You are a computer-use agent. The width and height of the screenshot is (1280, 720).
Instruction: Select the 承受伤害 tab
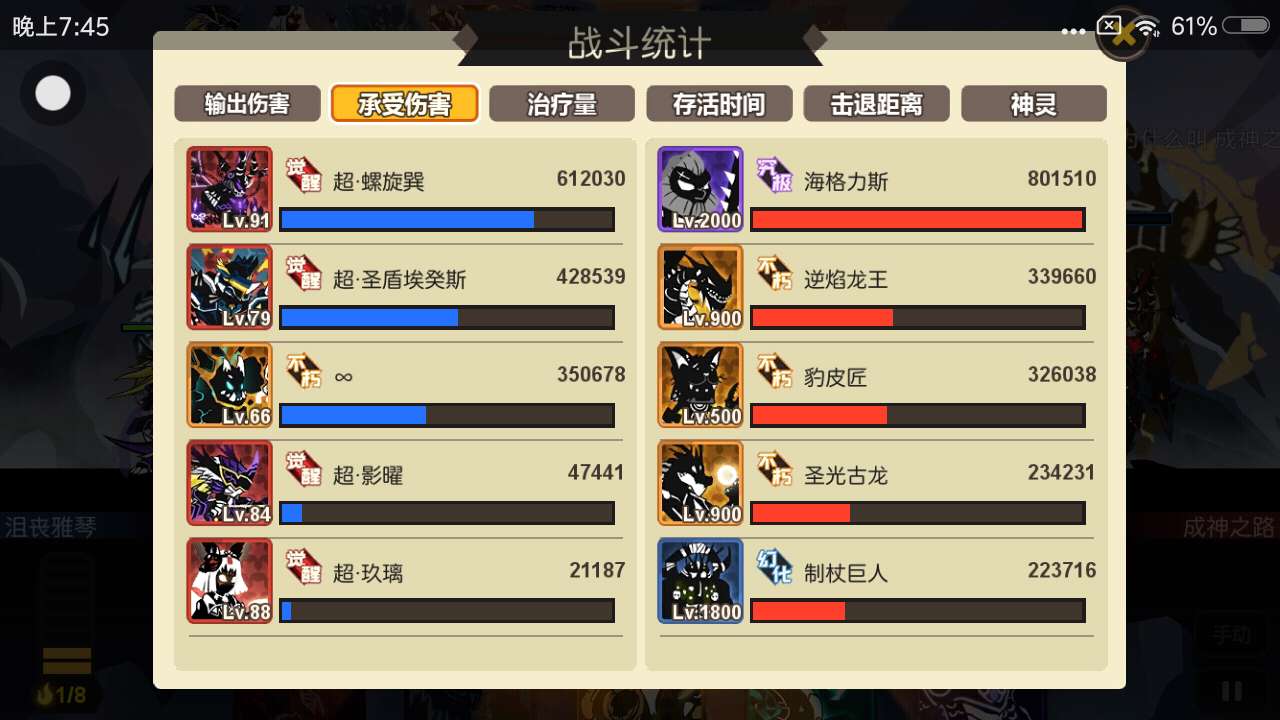tap(404, 104)
